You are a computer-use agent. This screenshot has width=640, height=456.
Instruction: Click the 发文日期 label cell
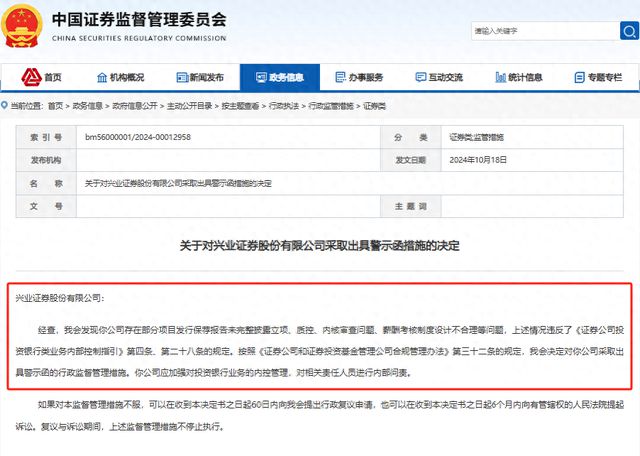point(411,160)
